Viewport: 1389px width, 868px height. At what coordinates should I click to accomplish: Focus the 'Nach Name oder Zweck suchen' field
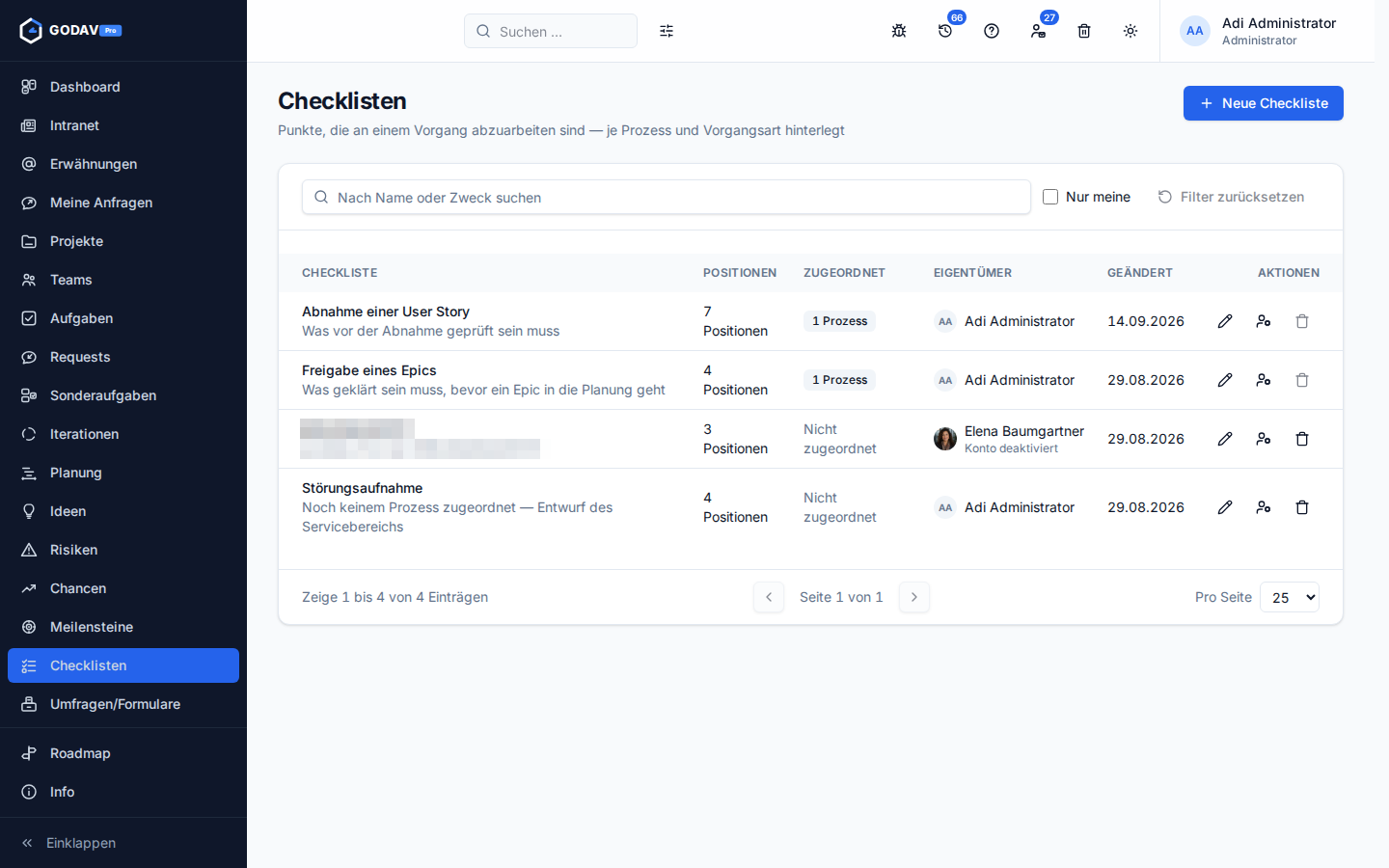[x=667, y=197]
